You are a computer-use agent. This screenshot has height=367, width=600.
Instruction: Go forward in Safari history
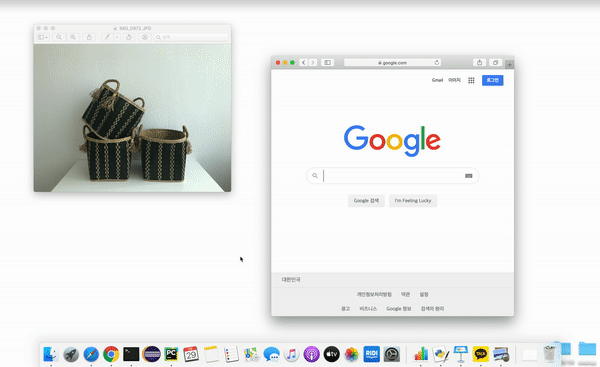313,62
